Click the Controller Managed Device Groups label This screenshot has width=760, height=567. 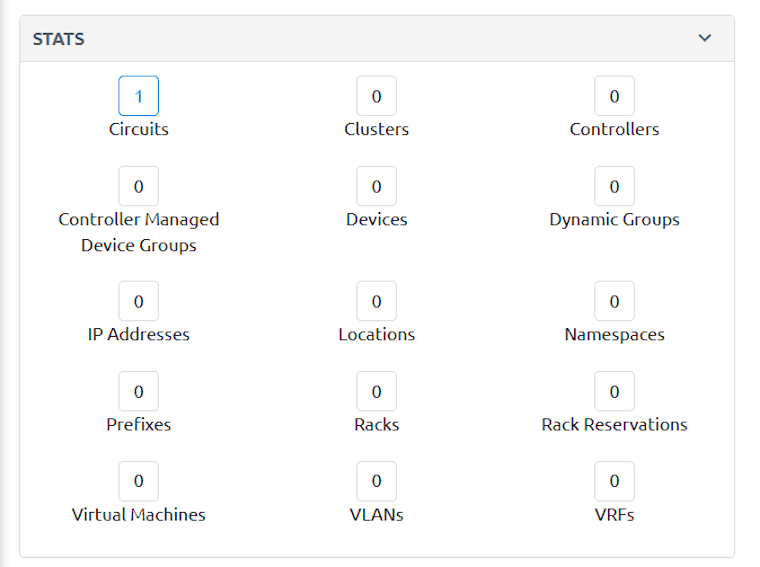138,232
